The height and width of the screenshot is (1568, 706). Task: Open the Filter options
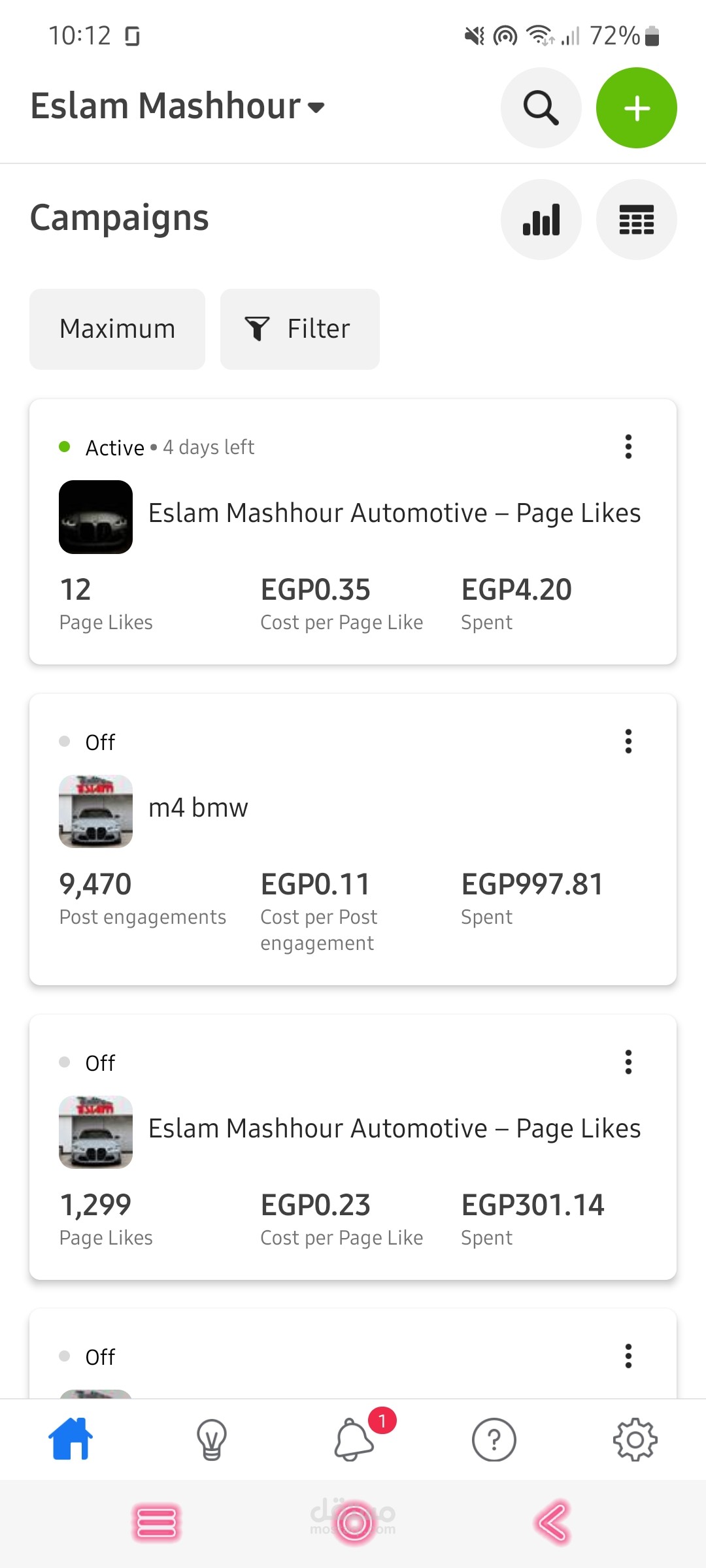click(x=299, y=329)
